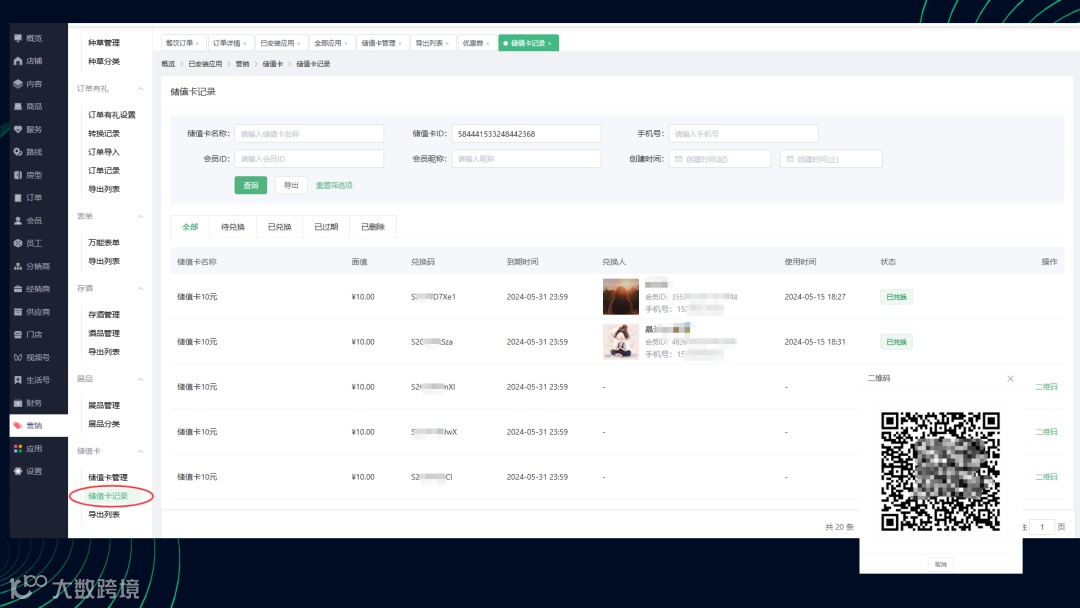Select 分销商 in the dark sidebar

pyautogui.click(x=32, y=266)
